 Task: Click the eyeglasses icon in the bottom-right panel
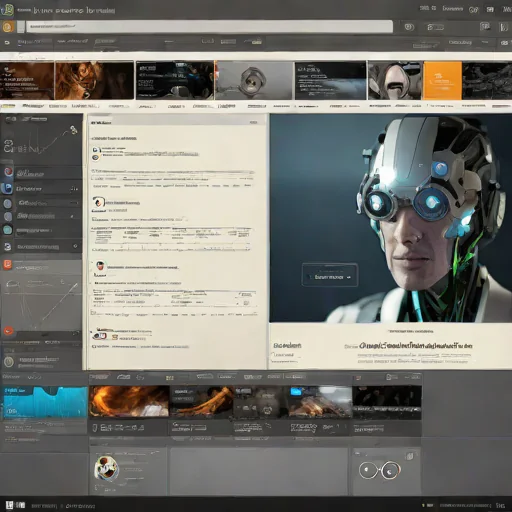380,470
